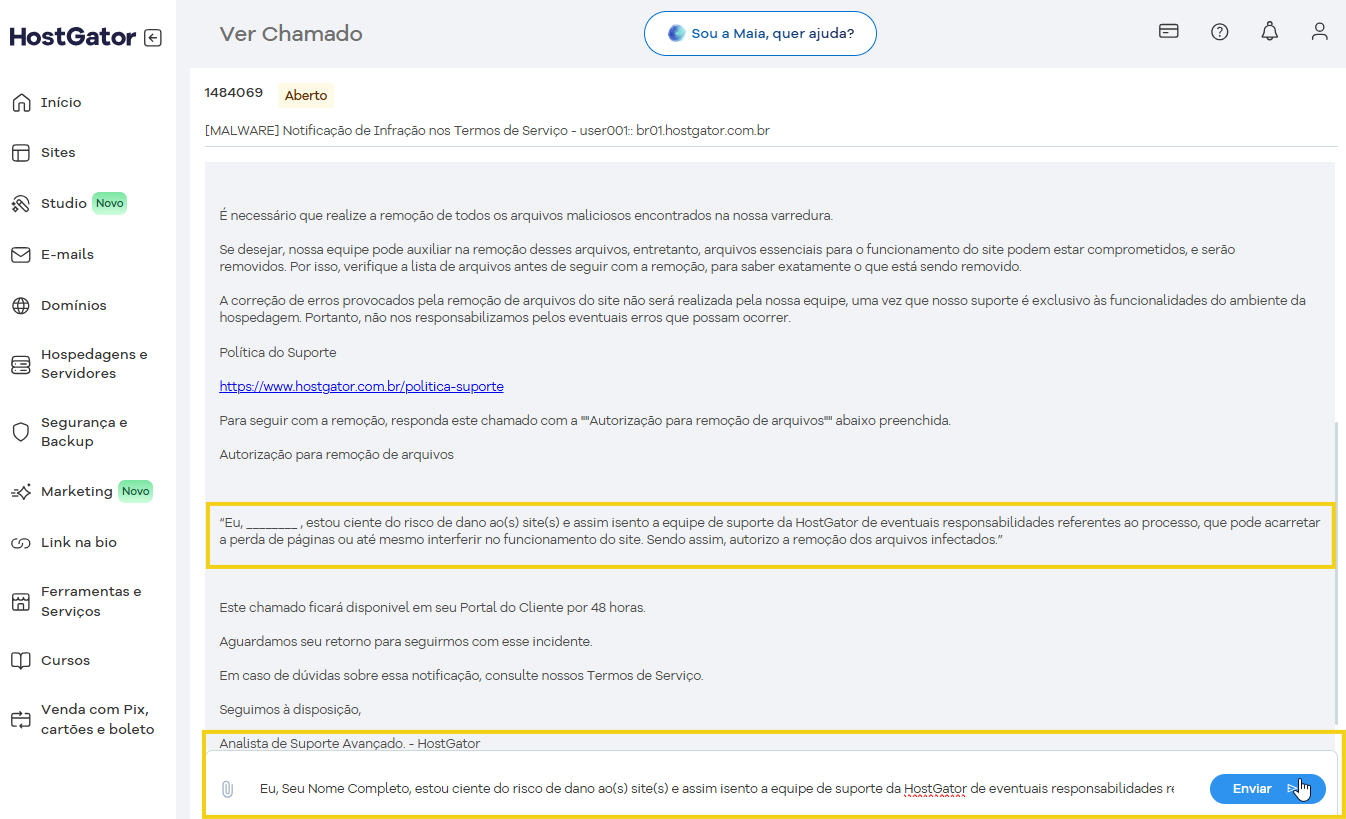Click the HostGator logo
Image resolution: width=1346 pixels, height=819 pixels.
(72, 37)
